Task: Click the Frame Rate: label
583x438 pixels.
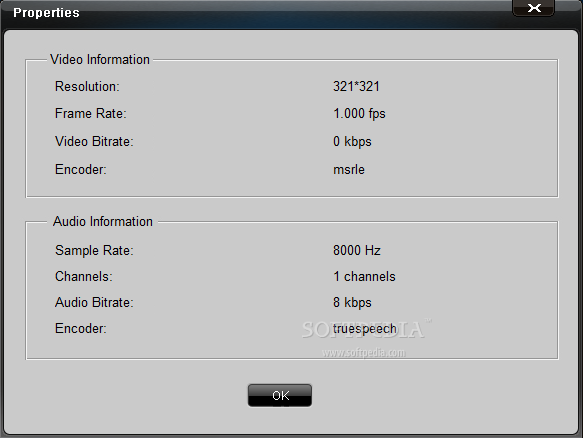Action: pos(91,113)
